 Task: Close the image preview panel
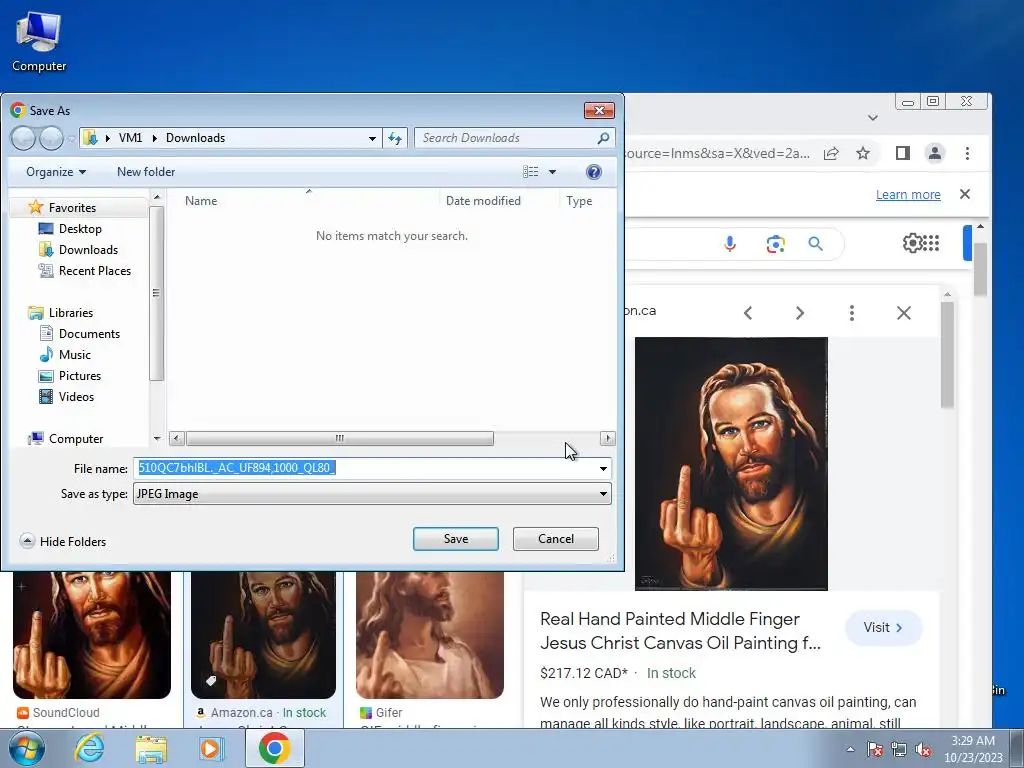point(904,313)
